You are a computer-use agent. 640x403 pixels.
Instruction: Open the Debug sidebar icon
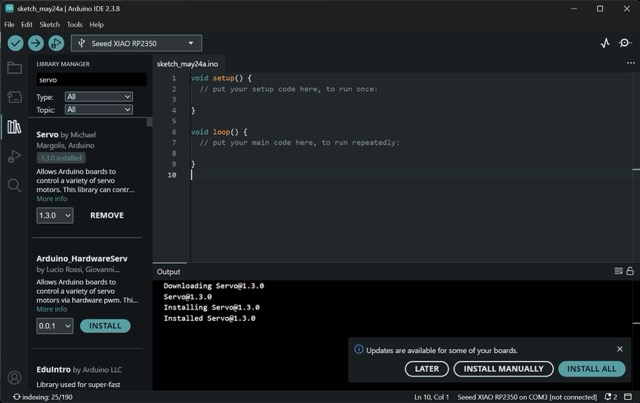[x=14, y=156]
